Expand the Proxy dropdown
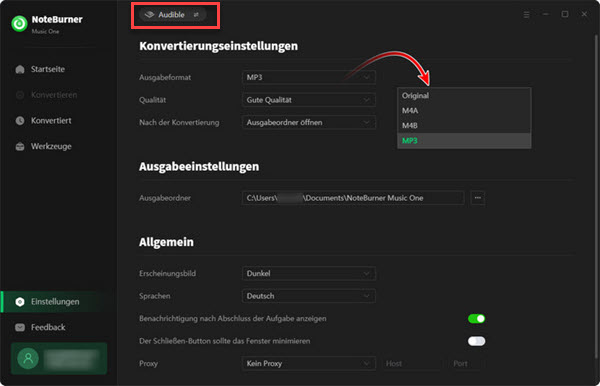The height and width of the screenshot is (386, 600). [308, 363]
